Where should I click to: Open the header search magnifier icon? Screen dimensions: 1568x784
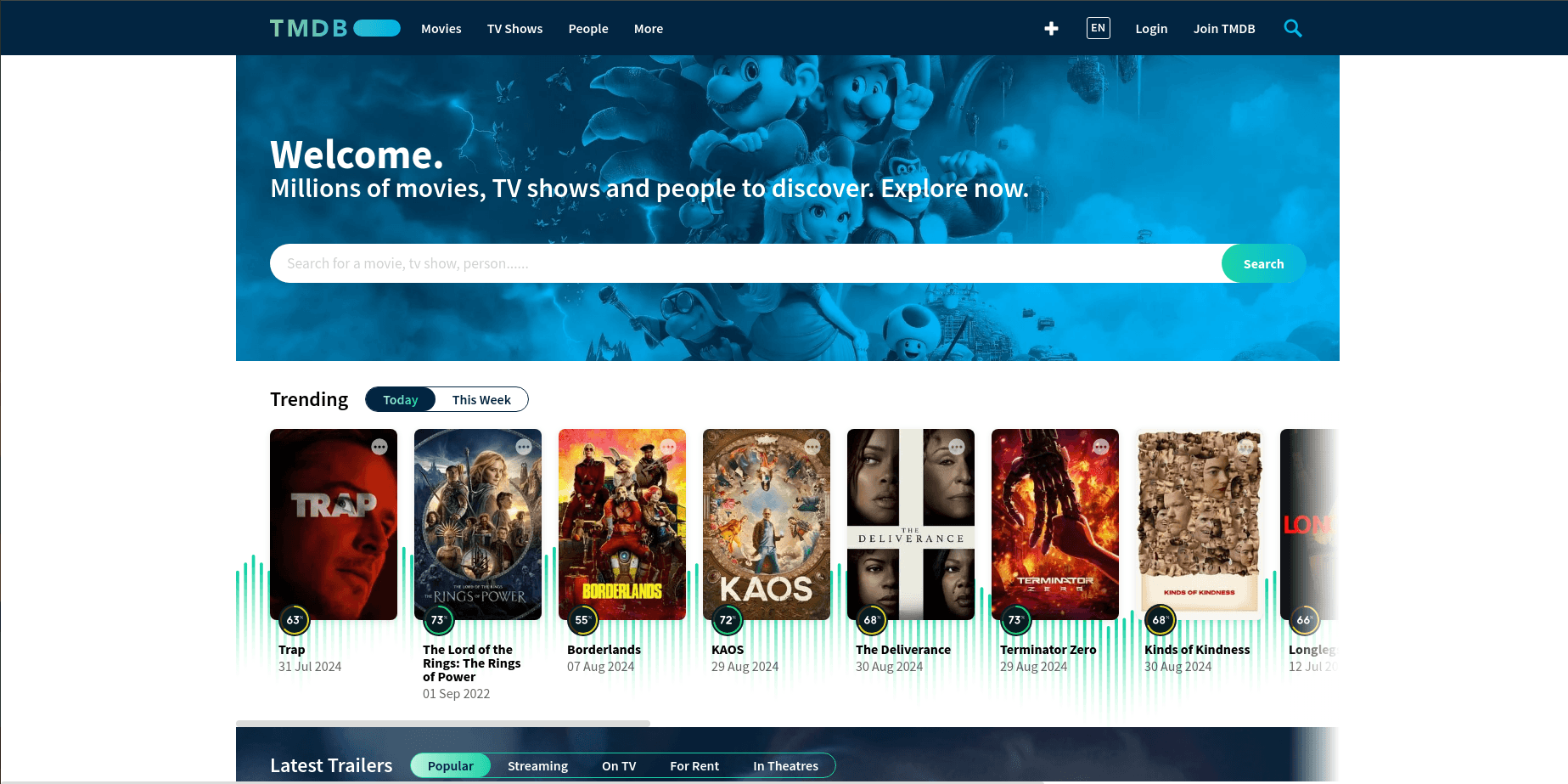pyautogui.click(x=1293, y=28)
